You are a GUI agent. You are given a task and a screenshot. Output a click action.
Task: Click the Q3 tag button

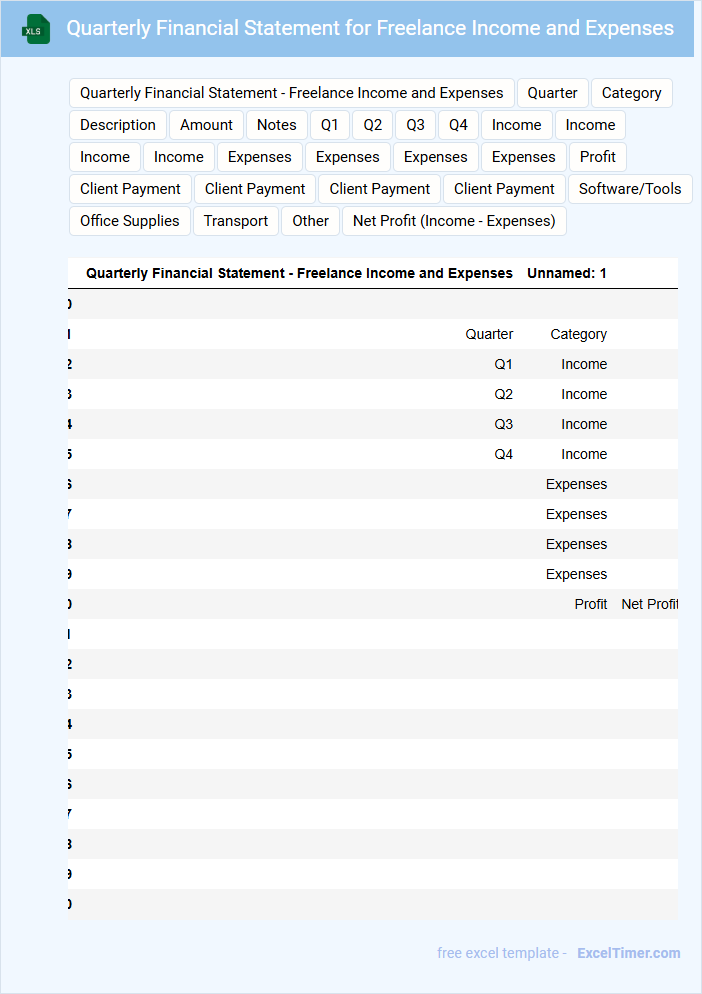pos(415,125)
